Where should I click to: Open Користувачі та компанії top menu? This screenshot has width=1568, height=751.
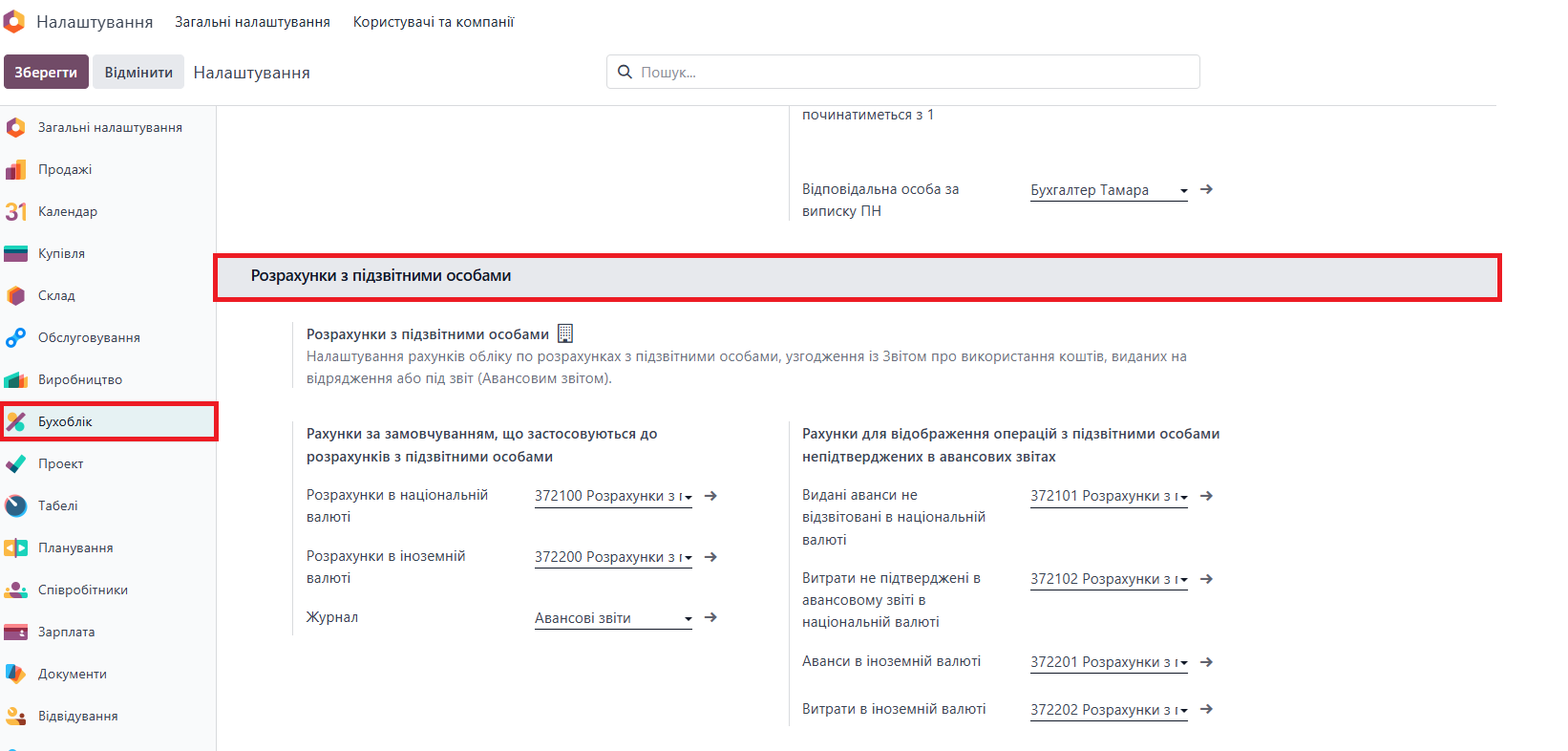point(433,22)
